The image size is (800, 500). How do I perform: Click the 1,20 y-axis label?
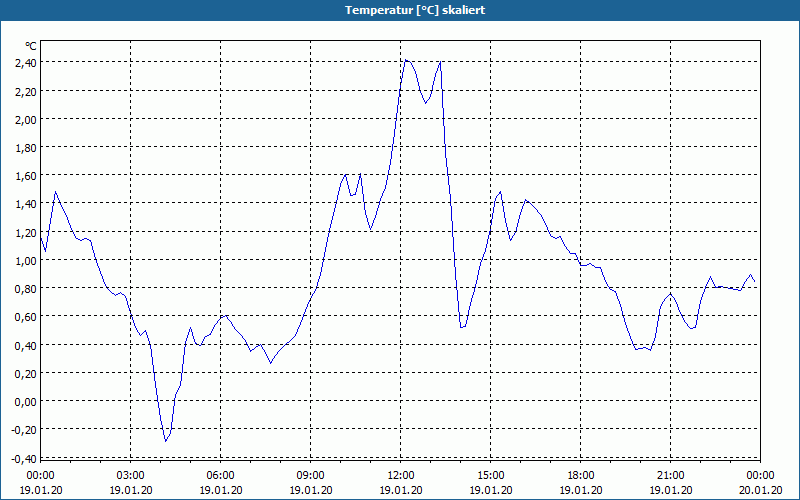[x=27, y=233]
